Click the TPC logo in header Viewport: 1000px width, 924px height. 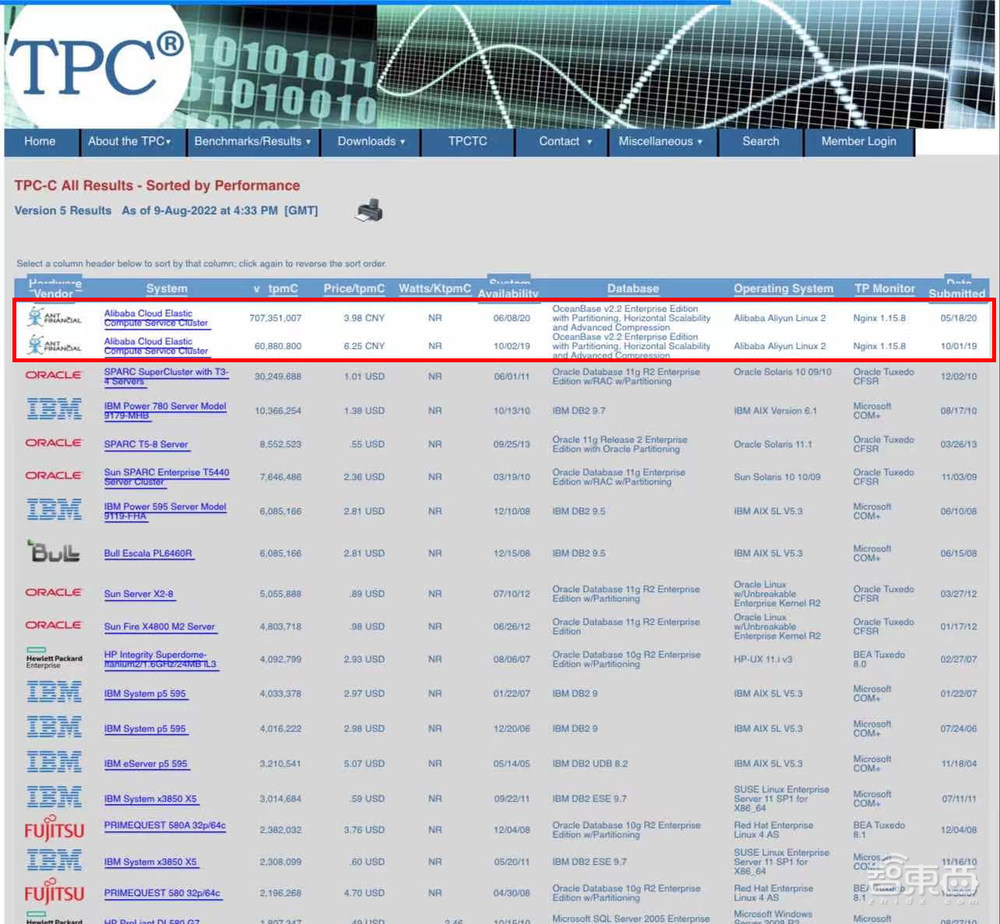(98, 68)
